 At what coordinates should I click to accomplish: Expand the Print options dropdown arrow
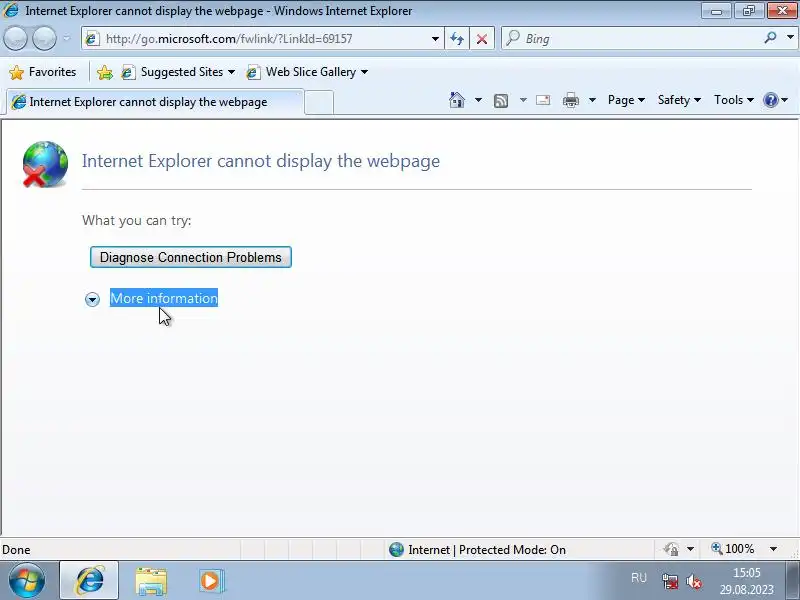(592, 100)
